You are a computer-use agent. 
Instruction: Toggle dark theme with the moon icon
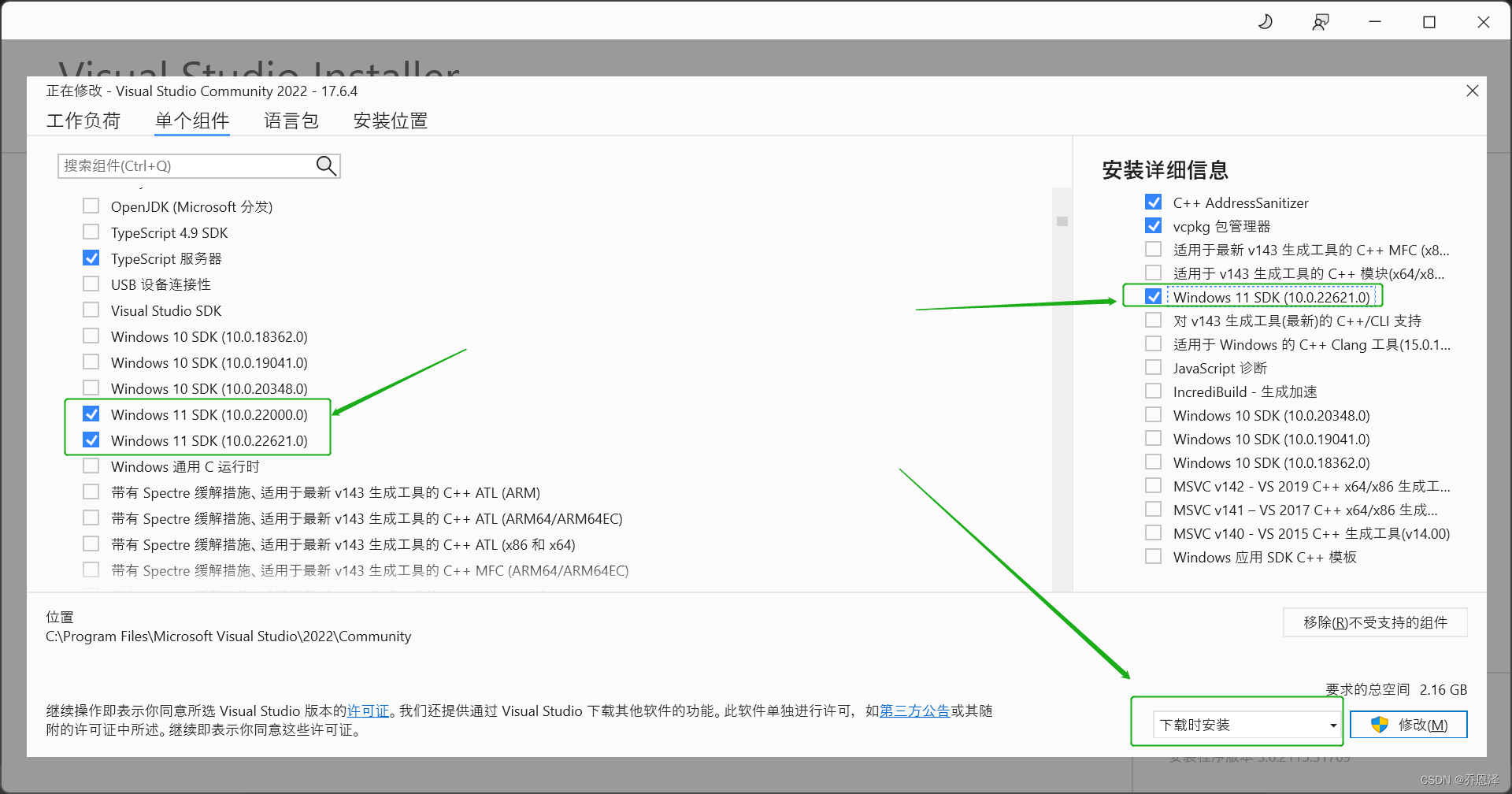point(1265,21)
